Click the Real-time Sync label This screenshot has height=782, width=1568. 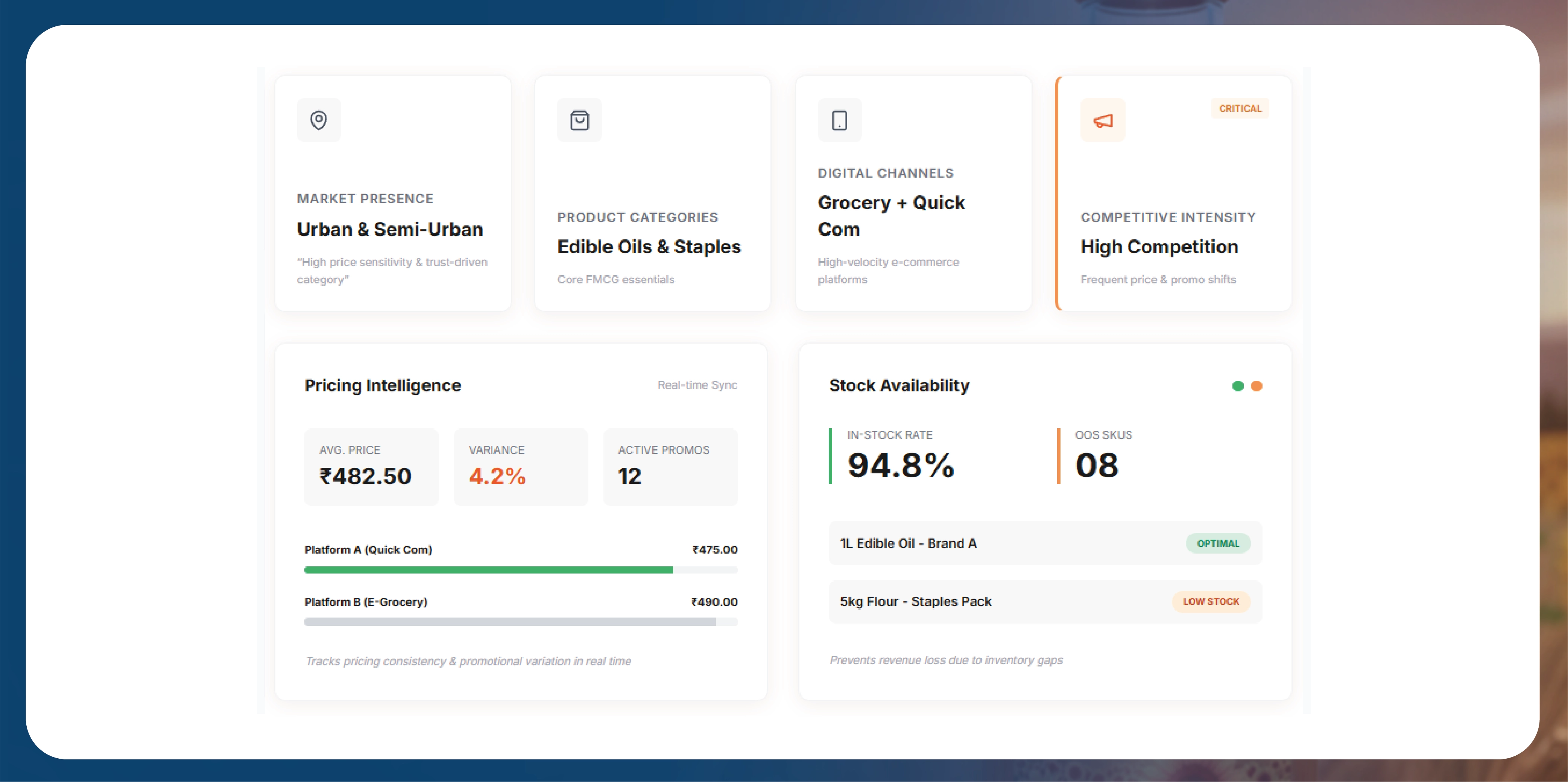(x=697, y=385)
